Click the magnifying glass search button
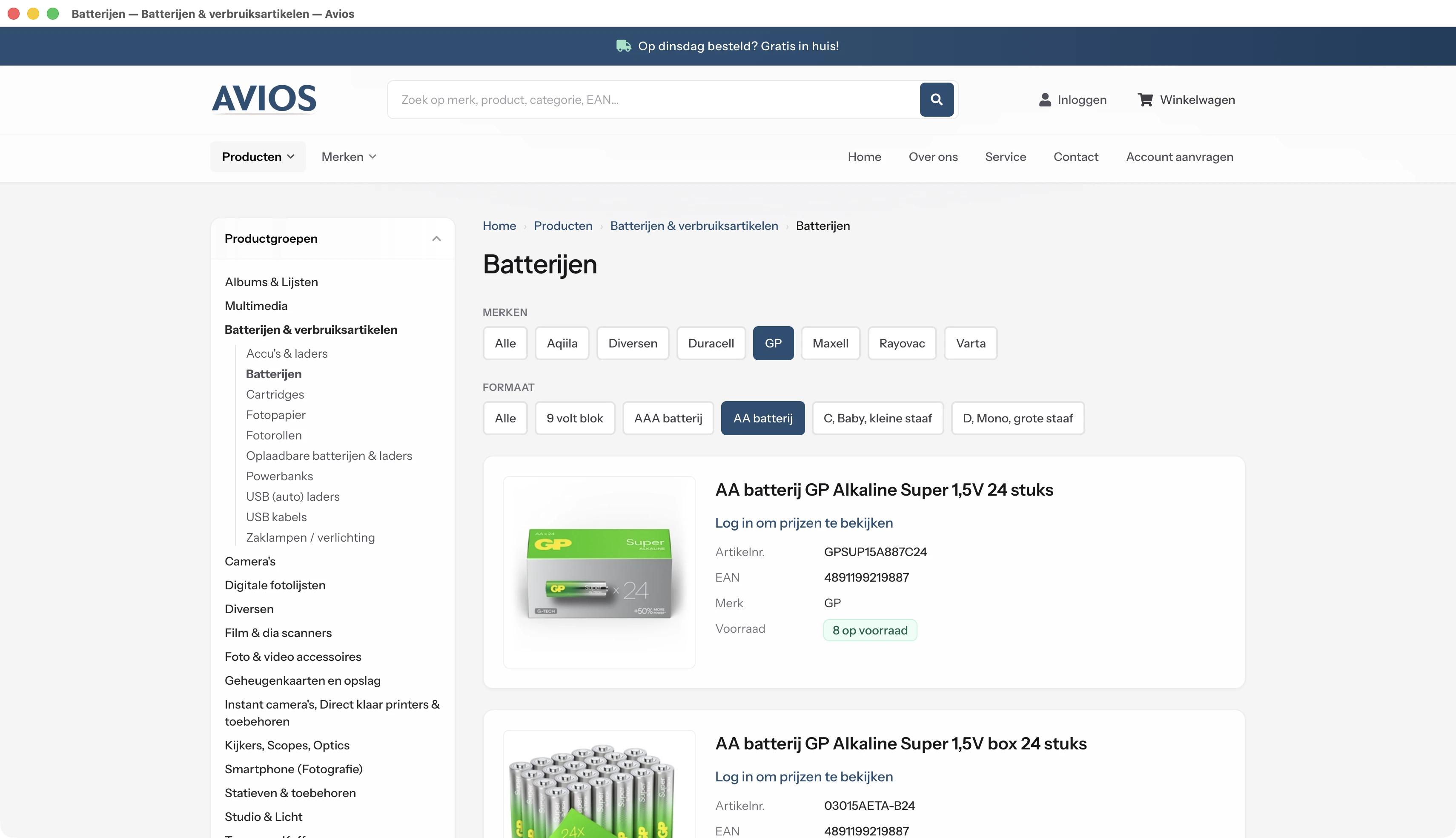The image size is (1456, 838). tap(937, 100)
